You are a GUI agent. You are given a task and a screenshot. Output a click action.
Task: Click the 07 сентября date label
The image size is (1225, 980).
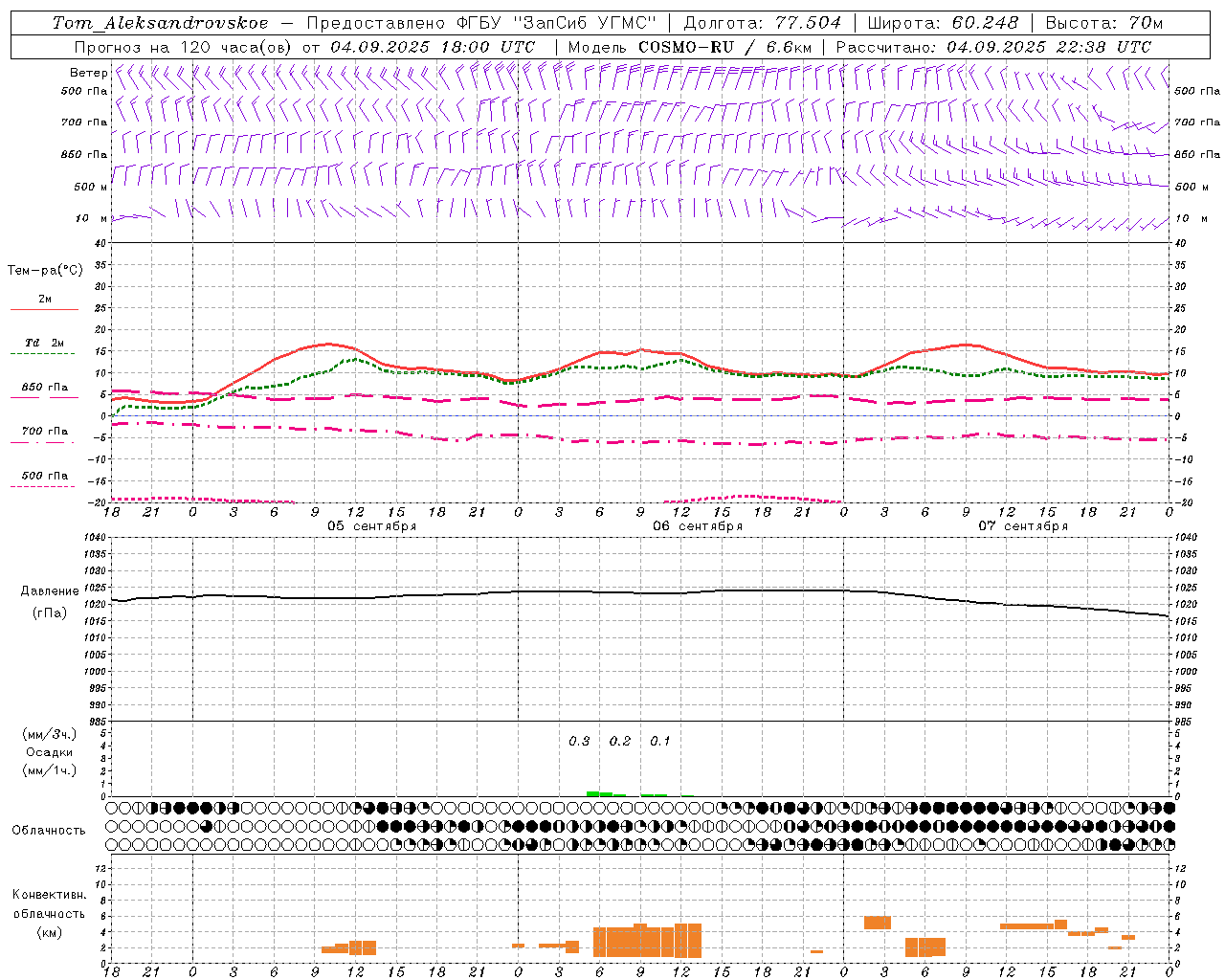click(1023, 526)
